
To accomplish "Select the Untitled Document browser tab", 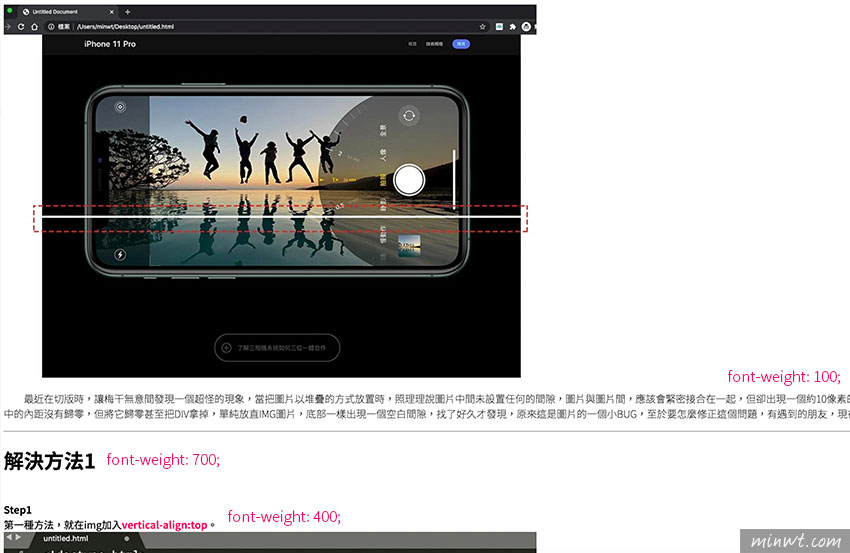I will (68, 11).
